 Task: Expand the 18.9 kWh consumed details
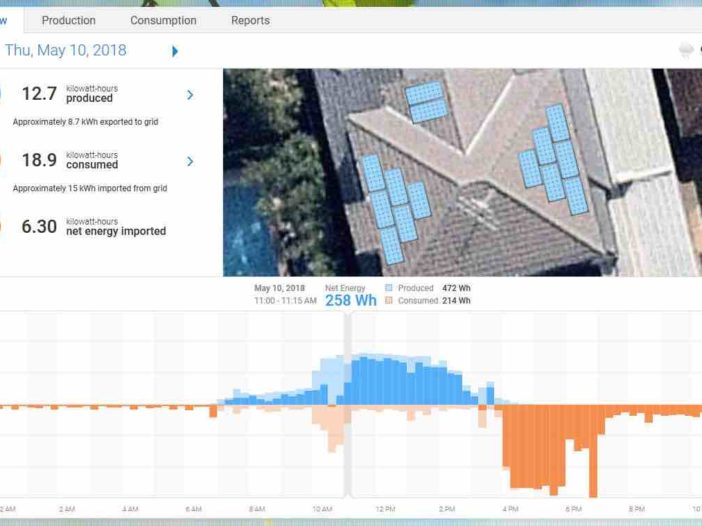190,161
